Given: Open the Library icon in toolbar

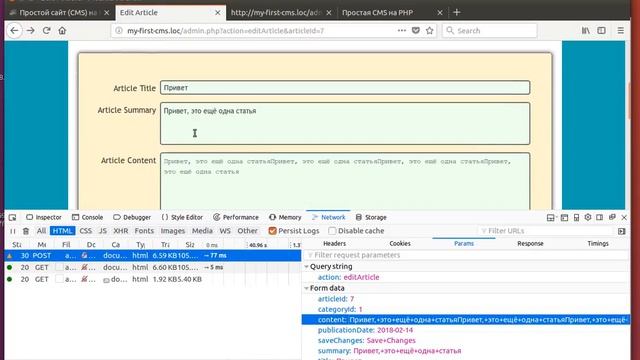Looking at the screenshot, I should (x=586, y=31).
